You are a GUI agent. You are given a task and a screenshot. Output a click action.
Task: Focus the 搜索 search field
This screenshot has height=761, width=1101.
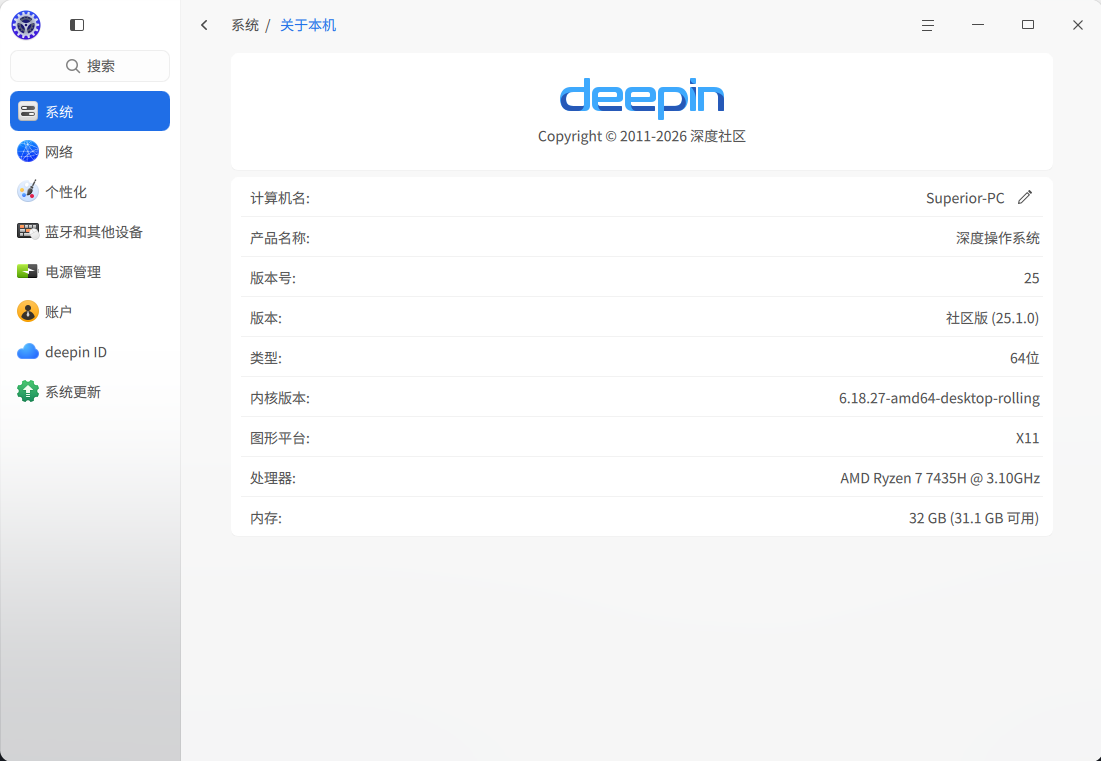click(x=90, y=66)
